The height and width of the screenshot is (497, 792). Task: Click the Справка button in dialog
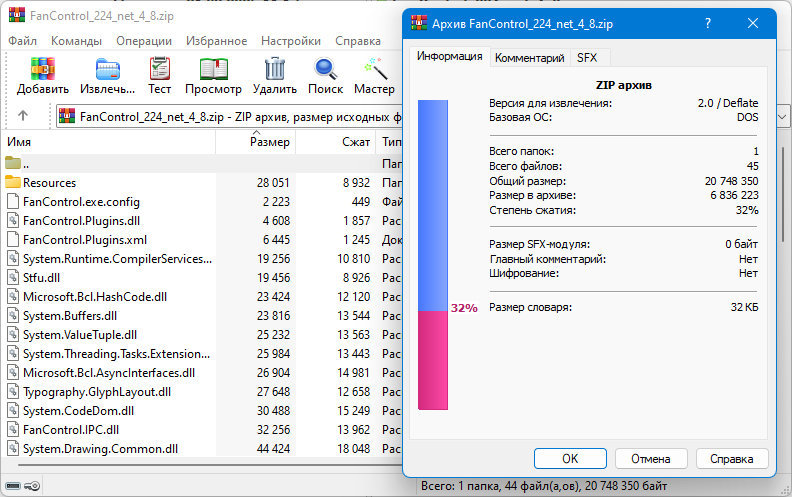tap(732, 459)
